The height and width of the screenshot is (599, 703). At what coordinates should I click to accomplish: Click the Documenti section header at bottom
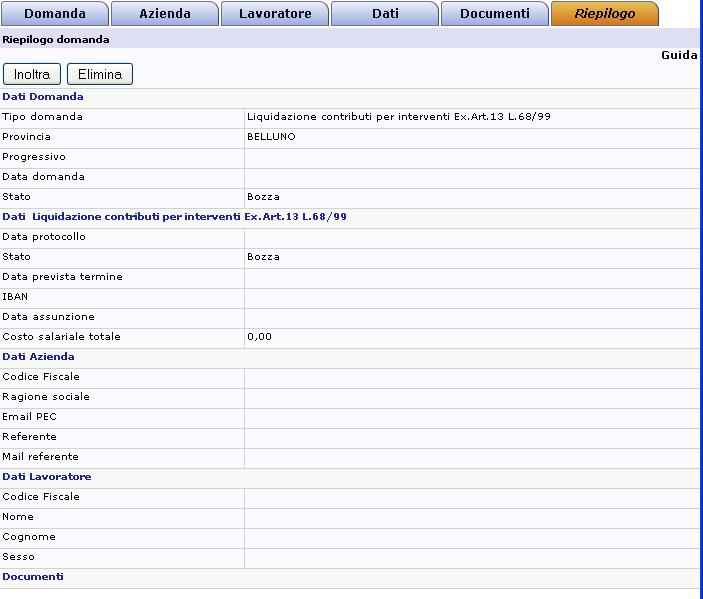(x=33, y=577)
